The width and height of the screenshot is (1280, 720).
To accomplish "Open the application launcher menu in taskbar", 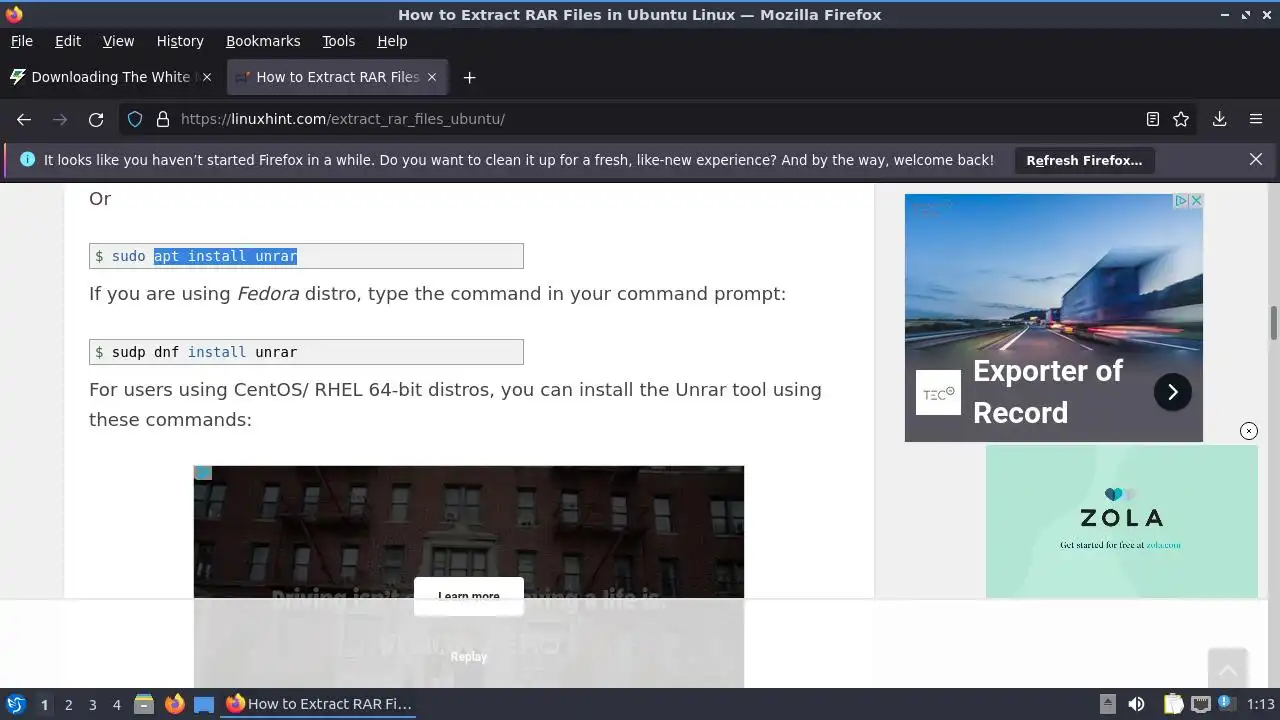I will point(16,704).
